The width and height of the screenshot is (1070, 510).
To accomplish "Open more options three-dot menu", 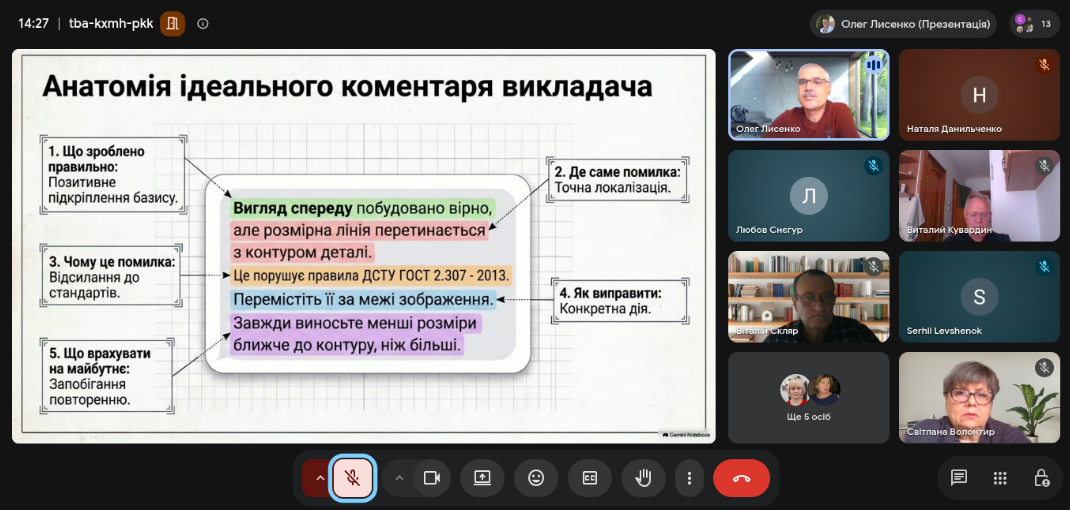I will 690,478.
